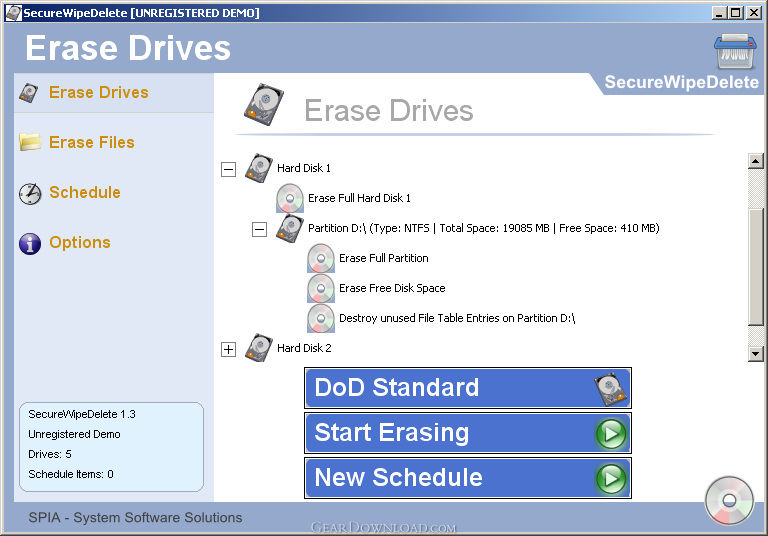768x536 pixels.
Task: Click the Drives: 5 info text
Action: tap(49, 455)
